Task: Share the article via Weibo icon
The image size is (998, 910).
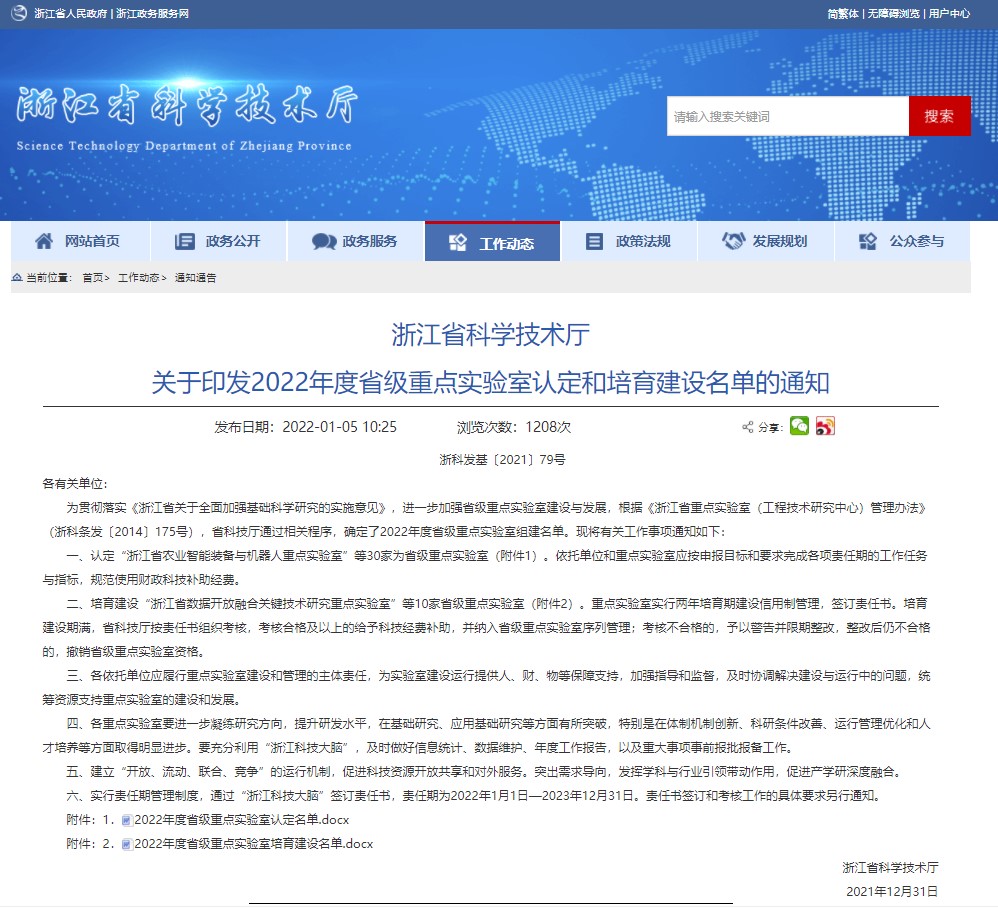Action: 825,426
